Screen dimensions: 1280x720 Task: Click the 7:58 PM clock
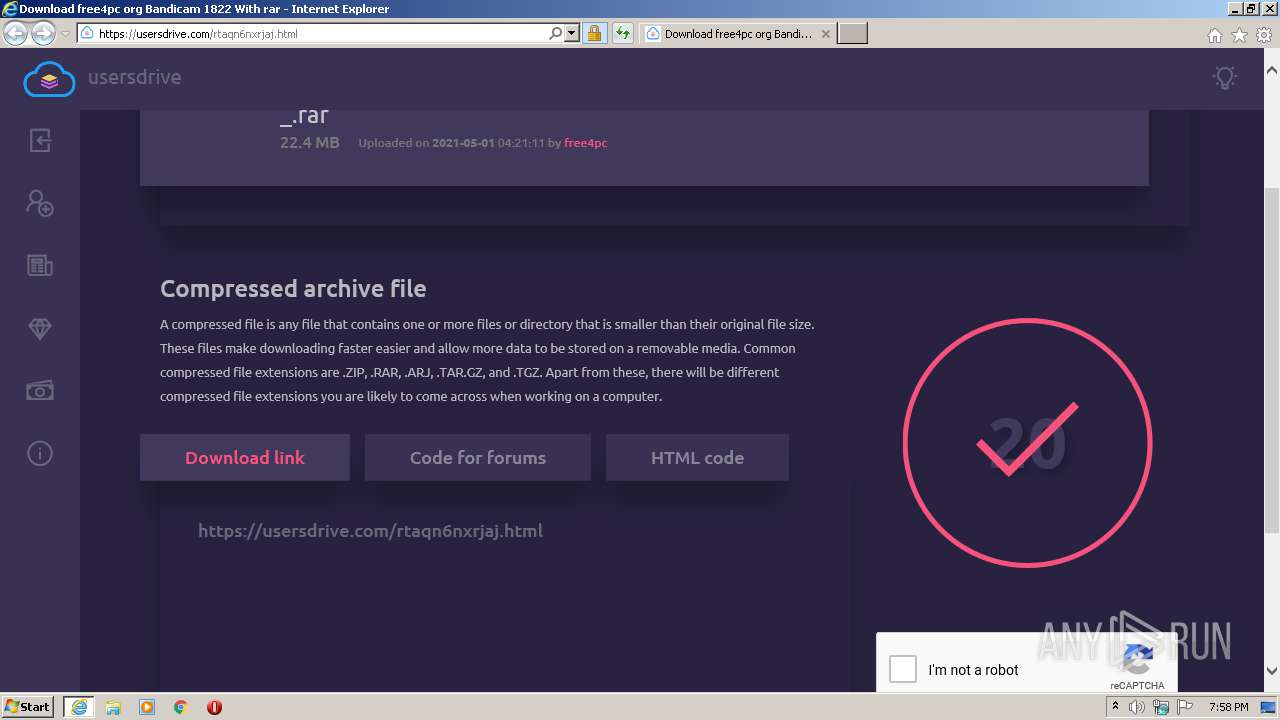1228,707
